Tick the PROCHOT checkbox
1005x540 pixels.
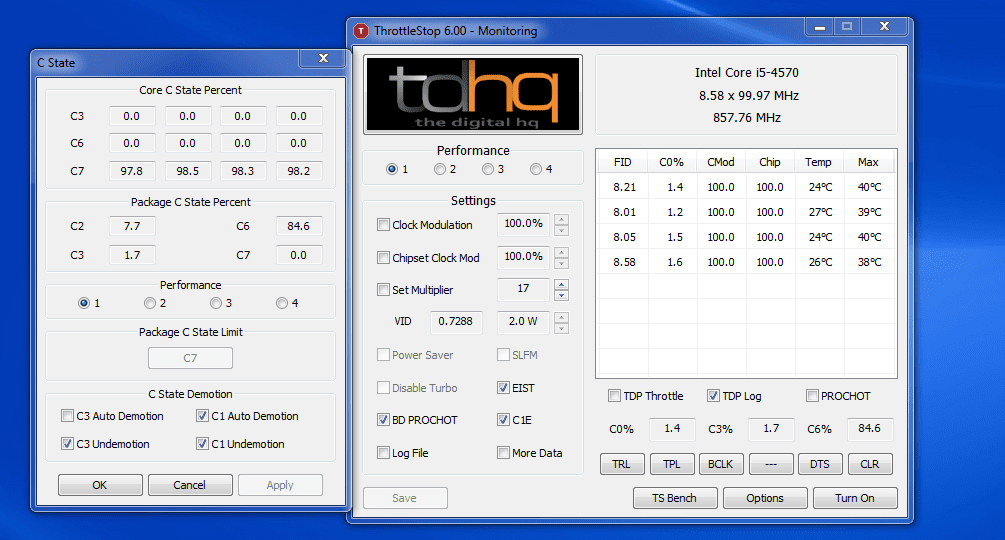[x=812, y=396]
